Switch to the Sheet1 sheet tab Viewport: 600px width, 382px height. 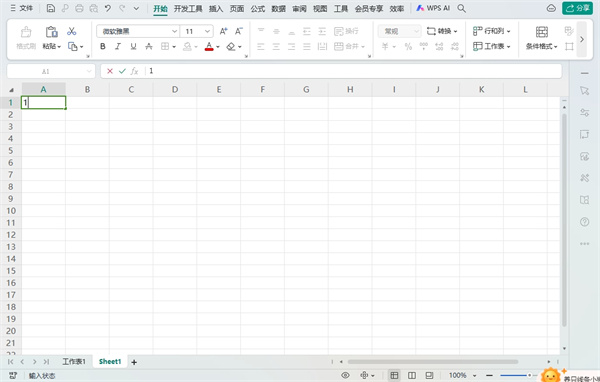point(110,361)
